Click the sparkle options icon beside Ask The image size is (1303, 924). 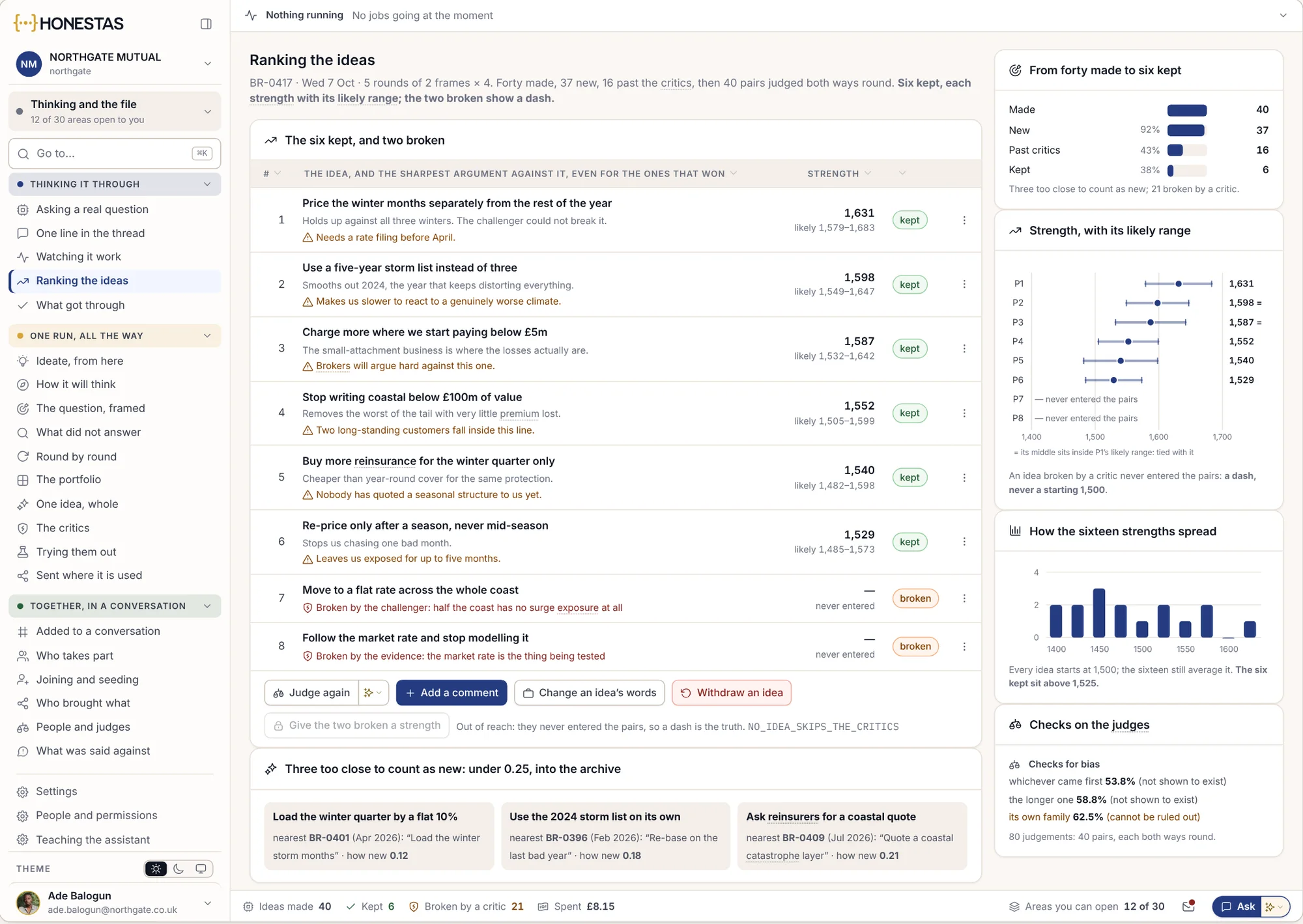pyautogui.click(x=1274, y=906)
